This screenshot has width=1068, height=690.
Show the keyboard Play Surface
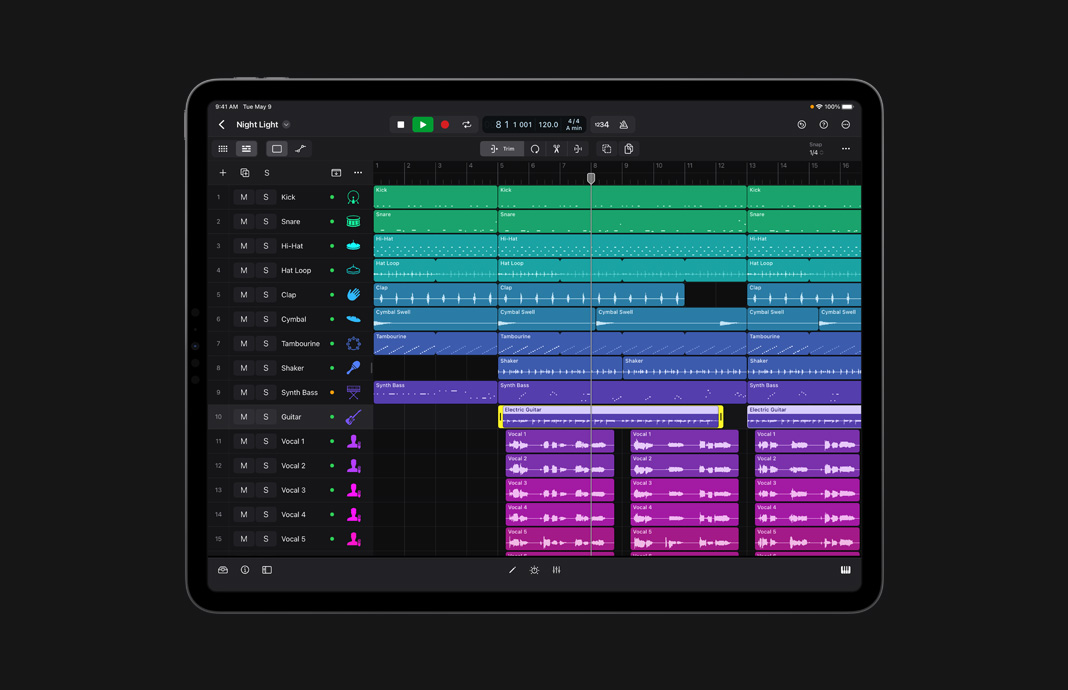click(845, 570)
